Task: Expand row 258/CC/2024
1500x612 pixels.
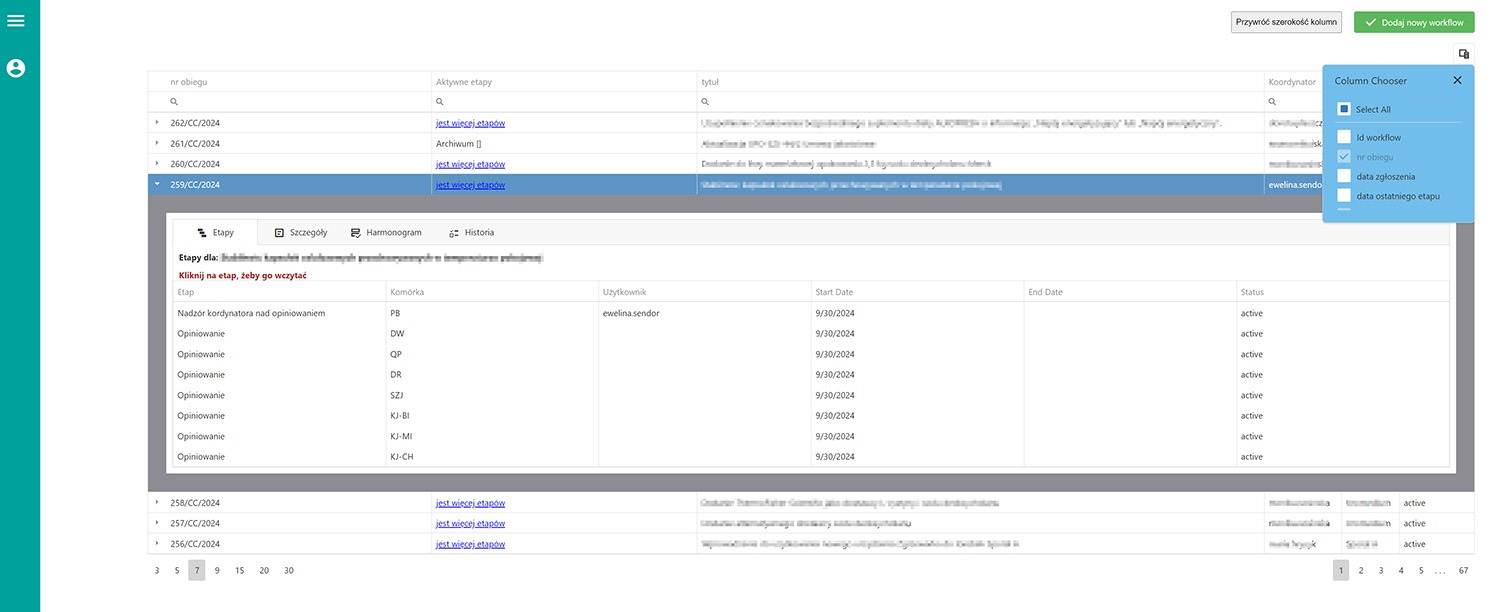Action: click(x=156, y=502)
